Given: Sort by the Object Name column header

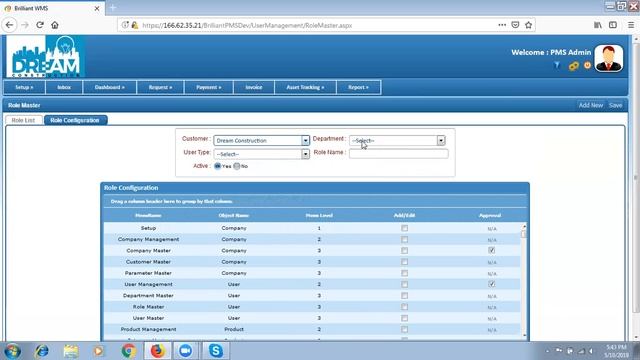Looking at the screenshot, I should click(x=233, y=215).
